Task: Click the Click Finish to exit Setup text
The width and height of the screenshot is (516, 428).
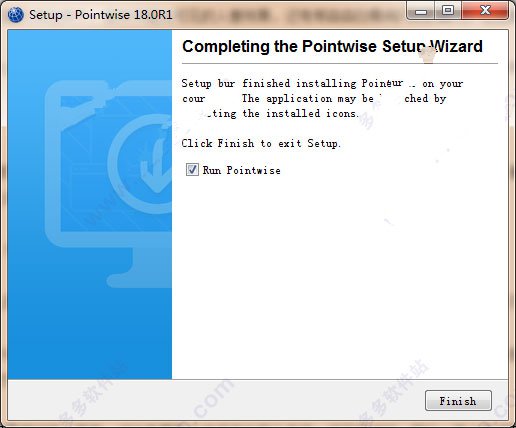Action: pos(261,143)
